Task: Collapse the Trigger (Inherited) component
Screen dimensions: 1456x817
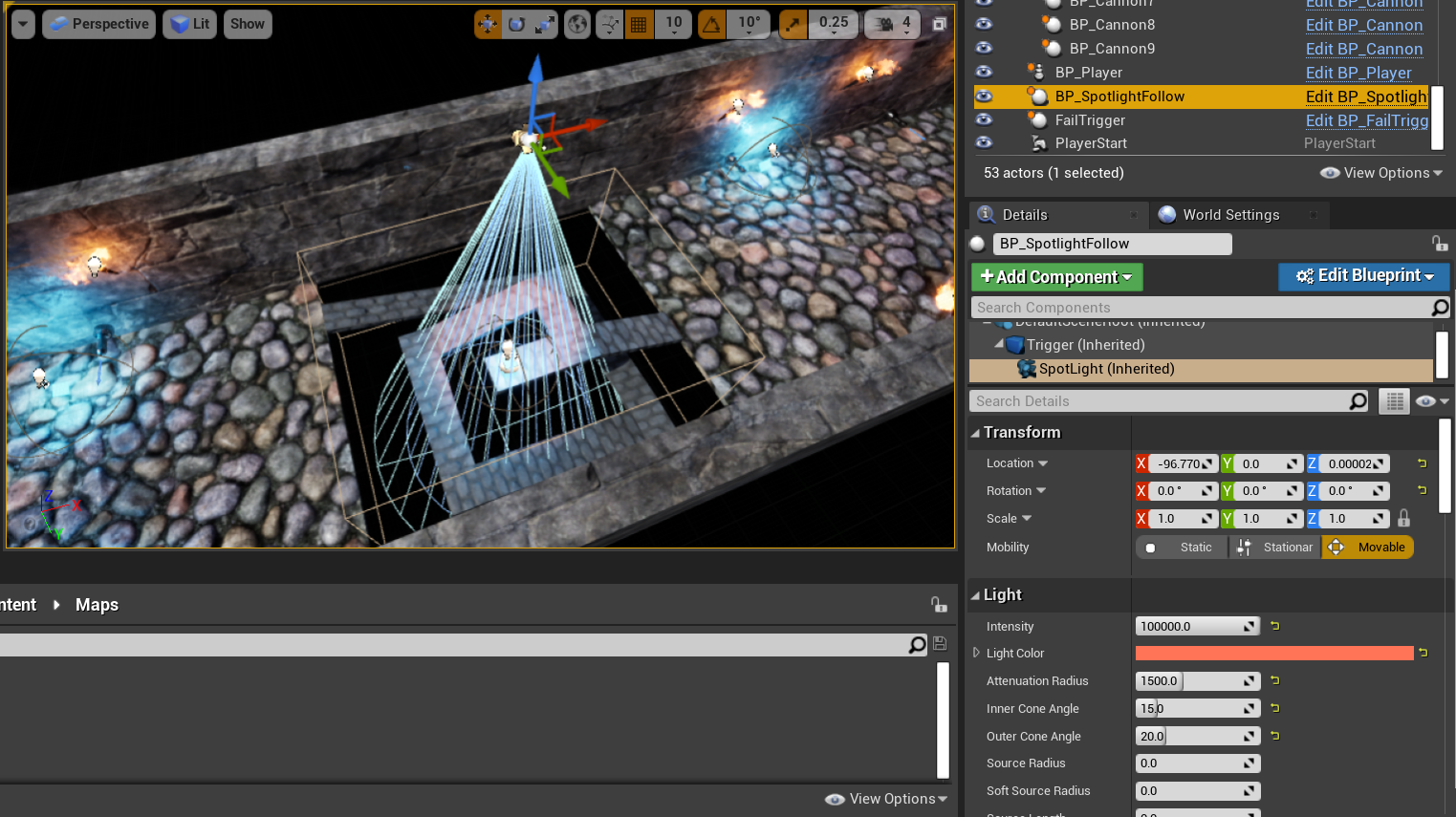Action: 999,344
